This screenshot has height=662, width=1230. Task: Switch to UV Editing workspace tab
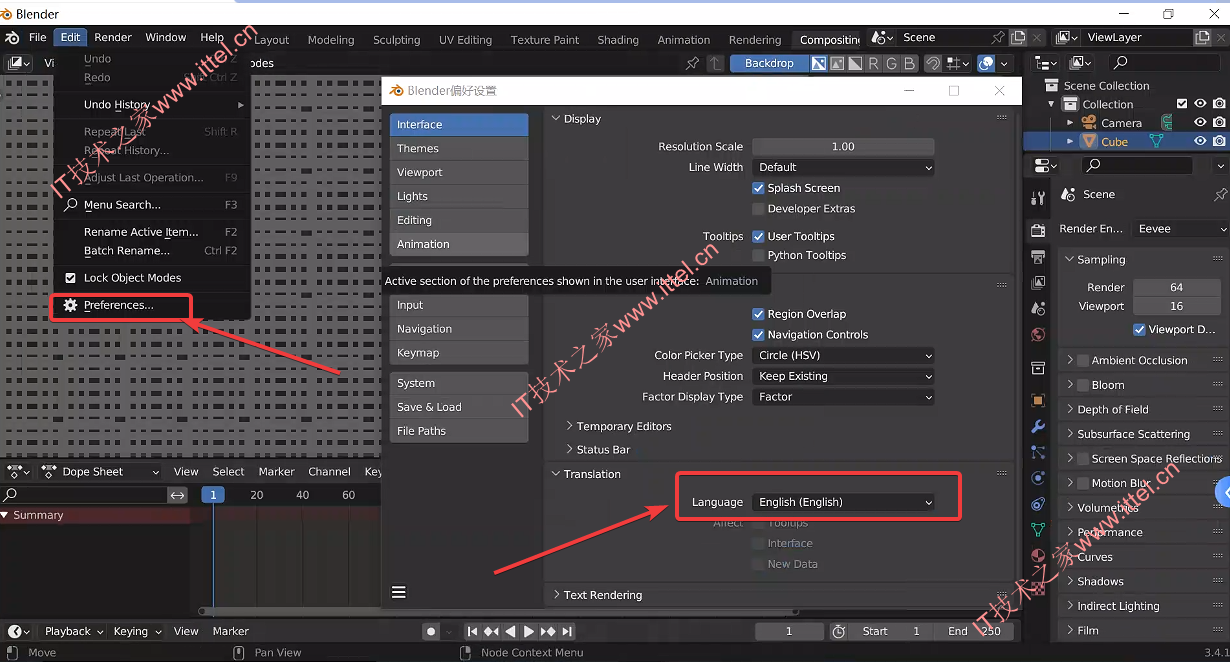click(x=465, y=40)
